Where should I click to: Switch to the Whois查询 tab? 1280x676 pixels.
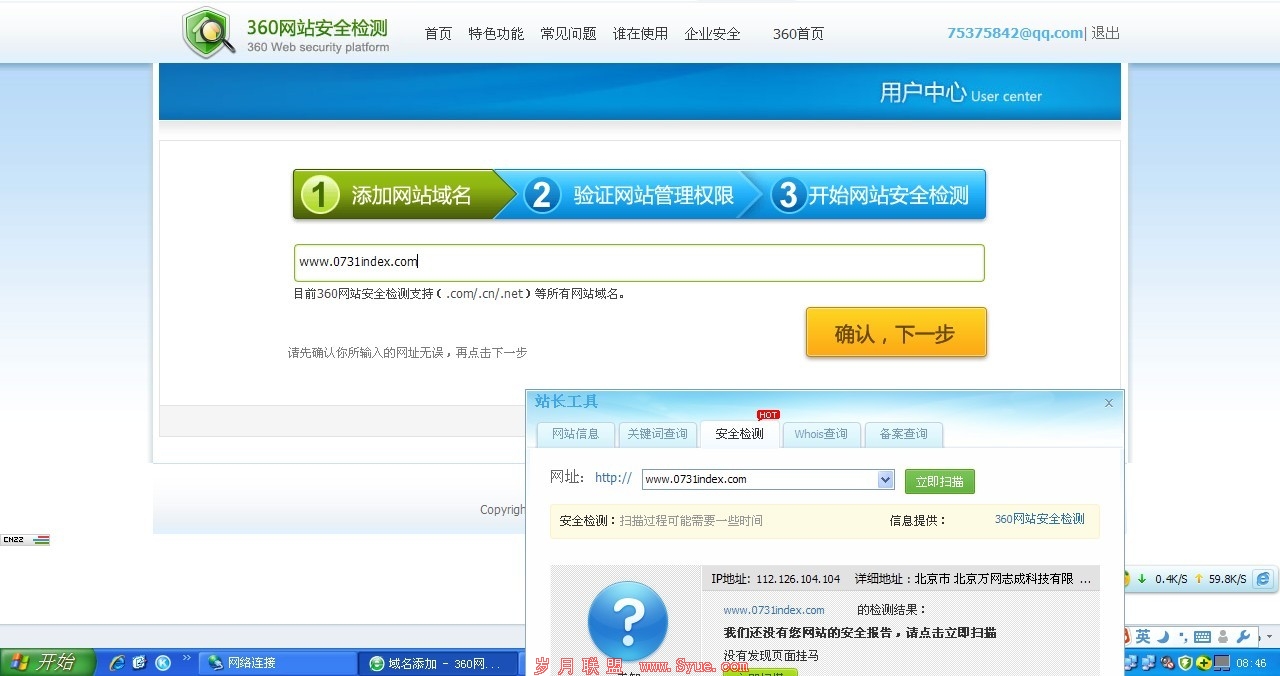(821, 434)
